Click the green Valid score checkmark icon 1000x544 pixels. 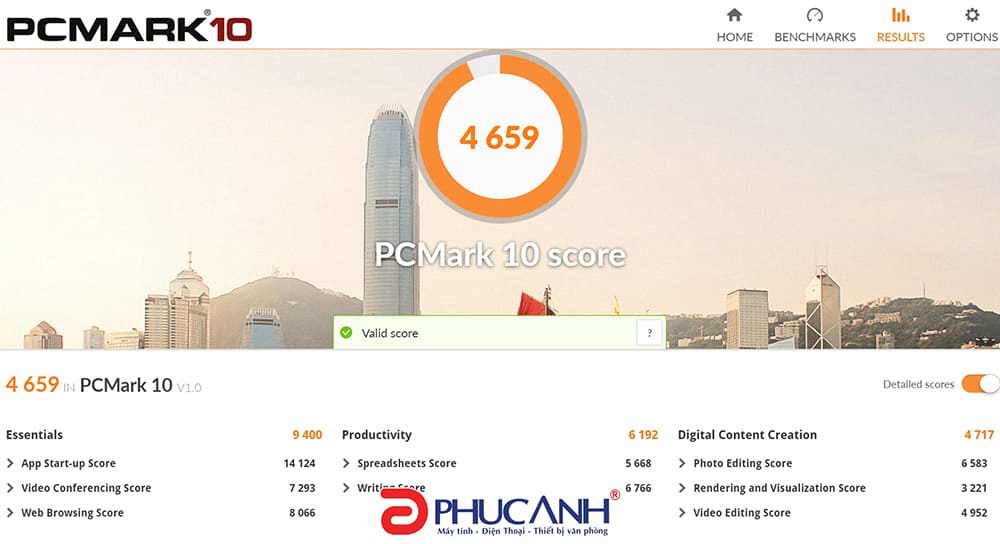coord(346,332)
